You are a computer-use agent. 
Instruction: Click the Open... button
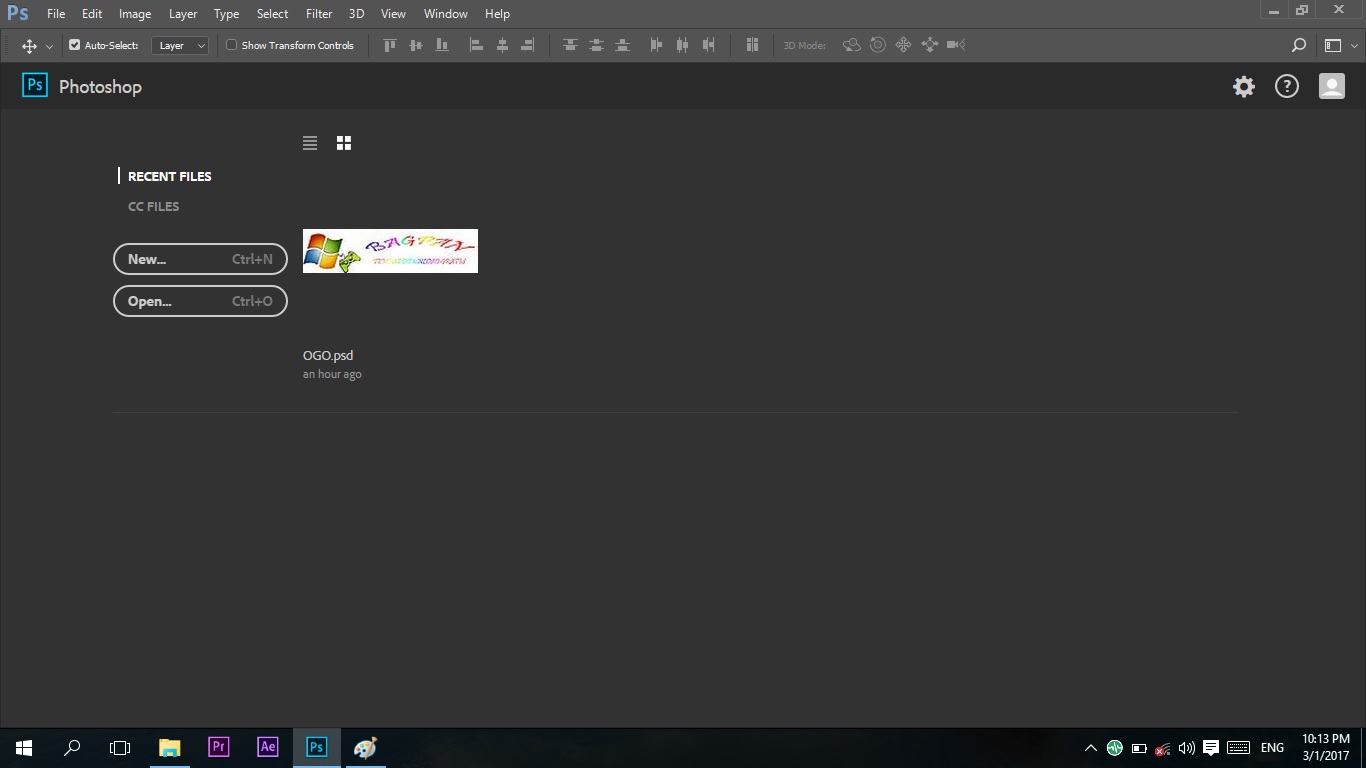click(x=200, y=301)
